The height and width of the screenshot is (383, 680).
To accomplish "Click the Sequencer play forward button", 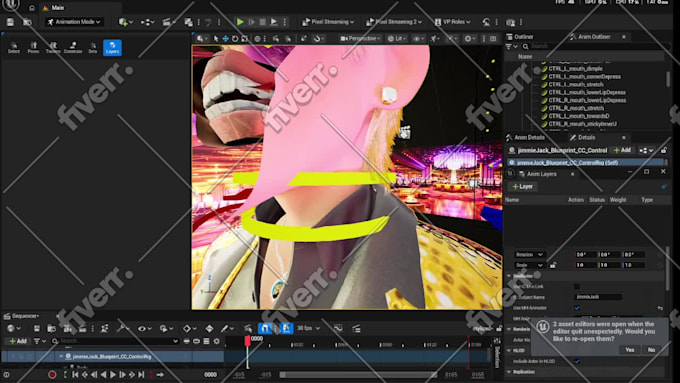I will pyautogui.click(x=113, y=374).
